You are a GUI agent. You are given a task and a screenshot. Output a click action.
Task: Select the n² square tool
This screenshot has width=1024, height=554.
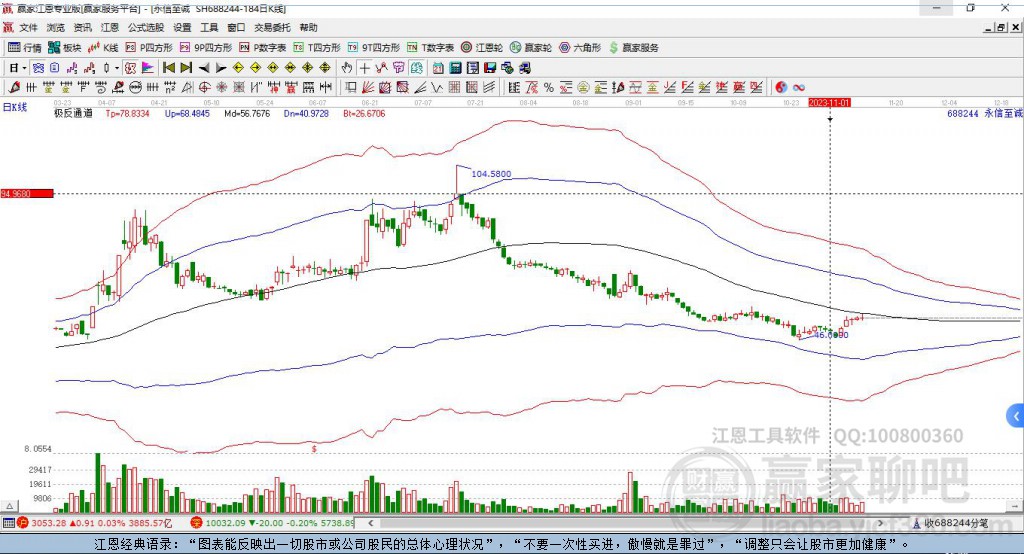point(170,88)
